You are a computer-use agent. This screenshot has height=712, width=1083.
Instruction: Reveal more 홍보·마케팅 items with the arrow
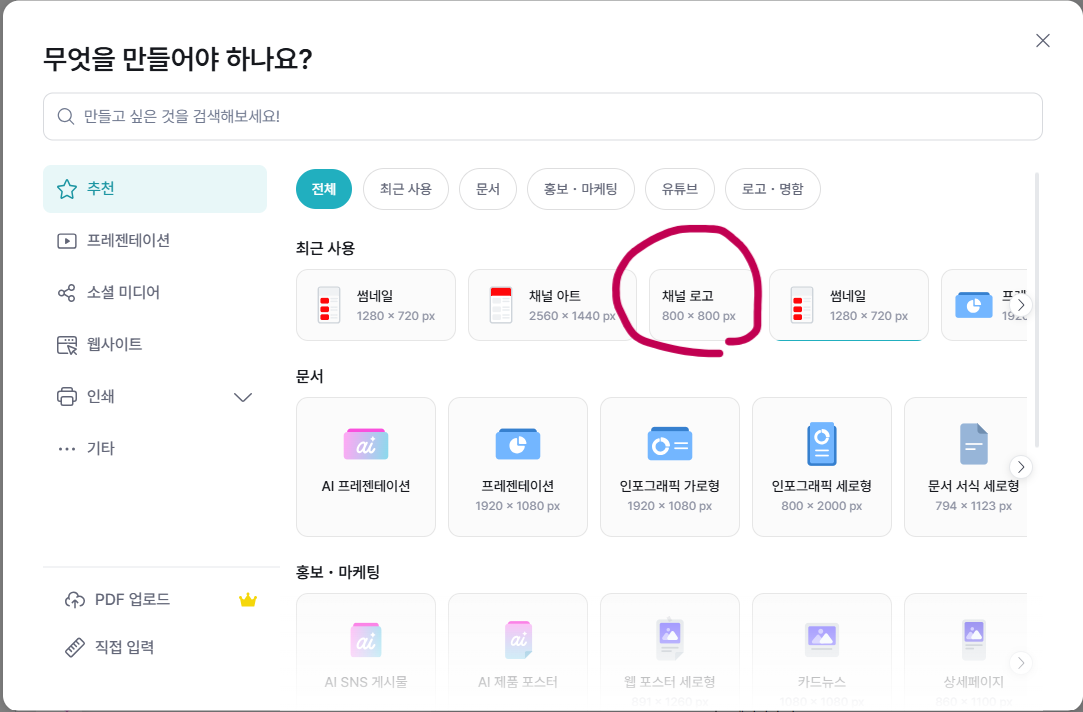pyautogui.click(x=1021, y=662)
